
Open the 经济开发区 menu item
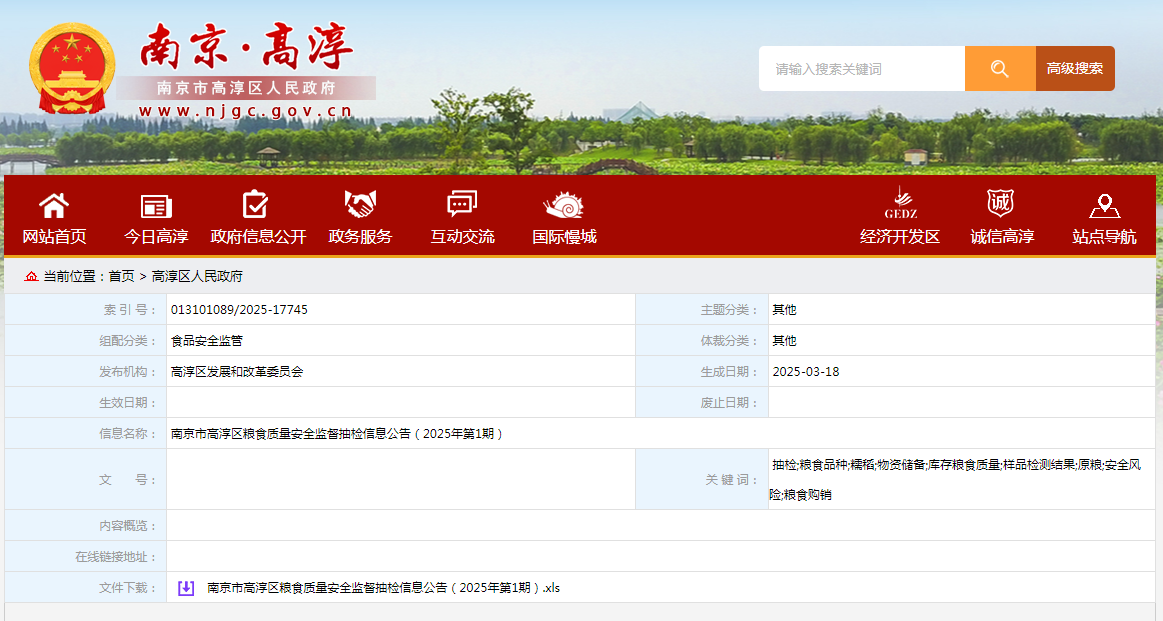(x=900, y=237)
